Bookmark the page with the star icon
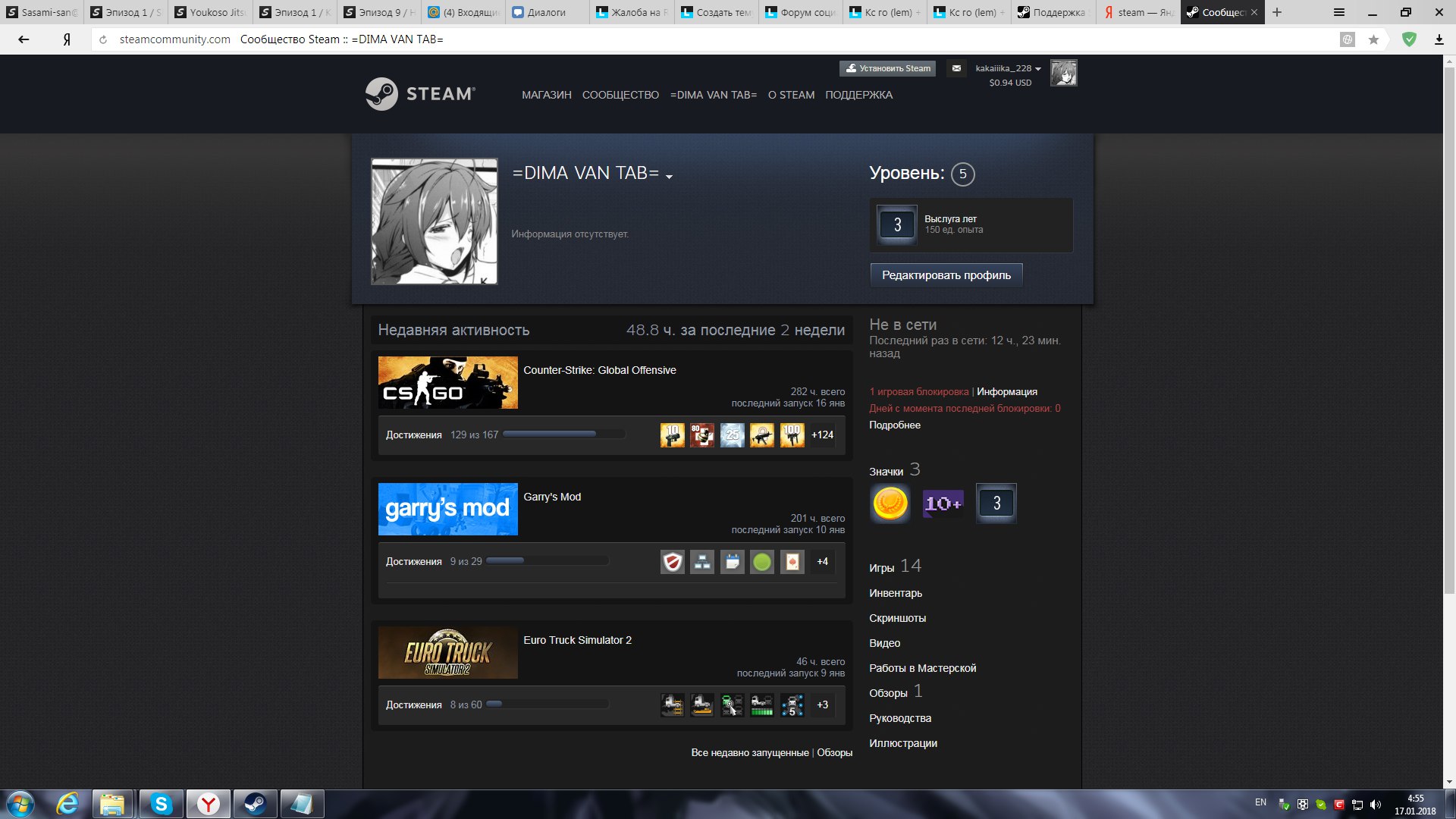Screen dimensions: 1456x819 (x=1373, y=39)
